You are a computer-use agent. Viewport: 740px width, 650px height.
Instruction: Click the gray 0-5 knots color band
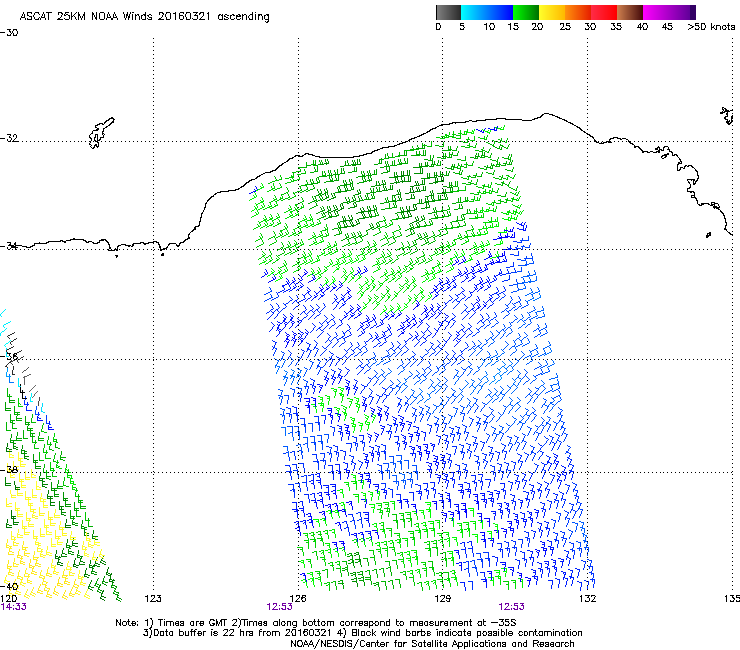[448, 12]
